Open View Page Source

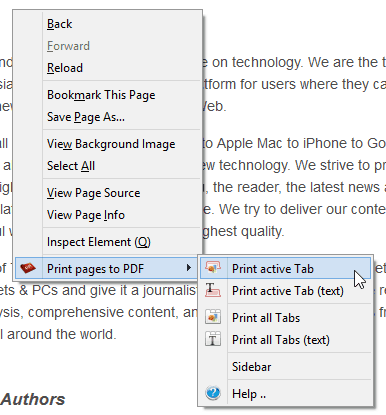[108, 193]
